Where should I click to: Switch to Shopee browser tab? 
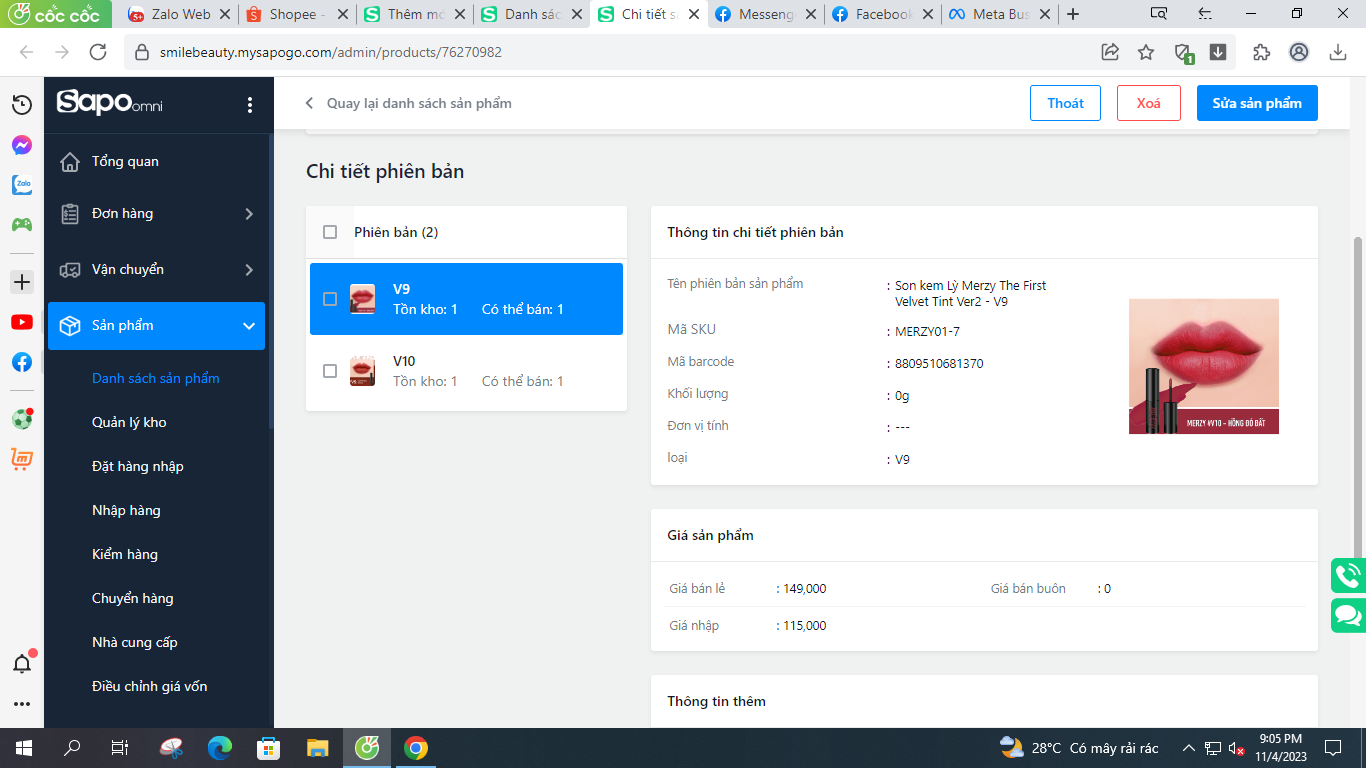point(297,14)
